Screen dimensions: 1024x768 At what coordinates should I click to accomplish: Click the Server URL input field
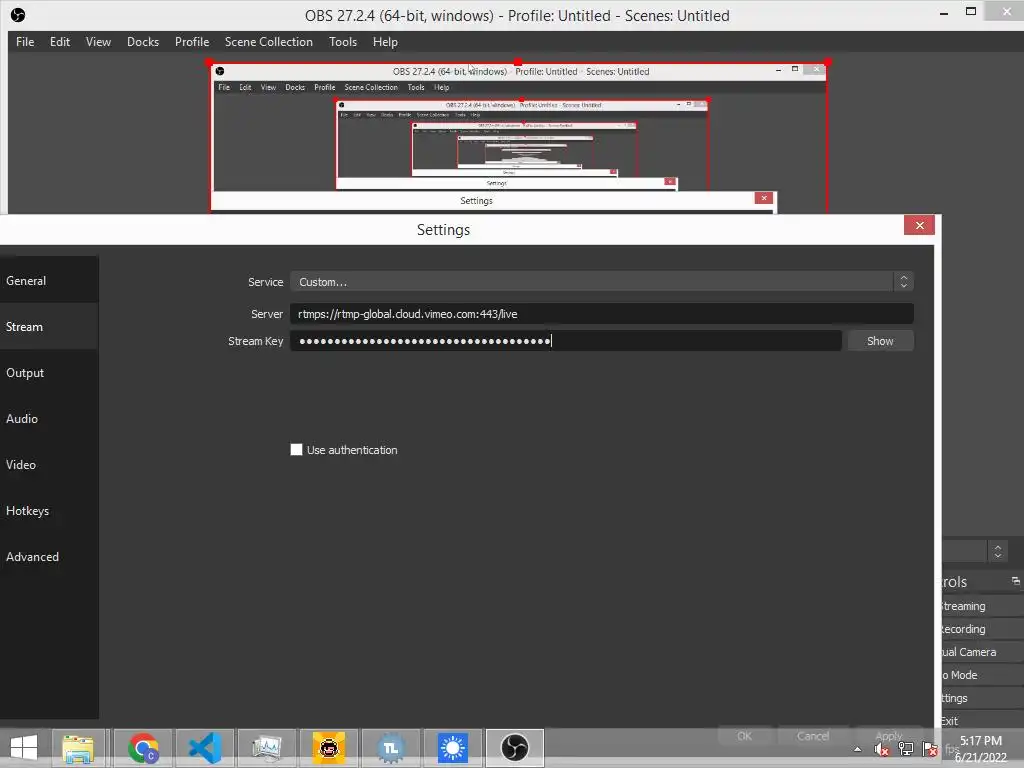click(x=601, y=314)
